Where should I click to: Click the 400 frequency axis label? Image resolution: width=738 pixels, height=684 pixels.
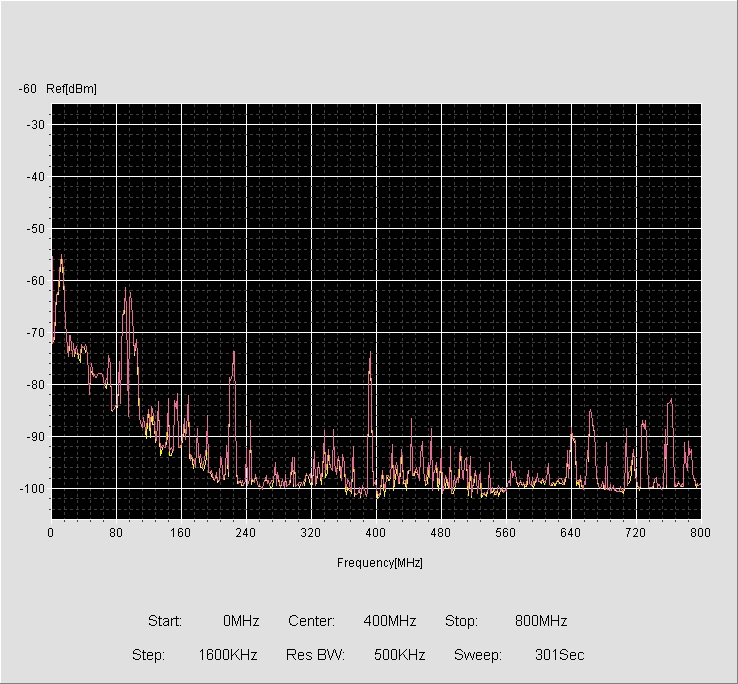(376, 533)
